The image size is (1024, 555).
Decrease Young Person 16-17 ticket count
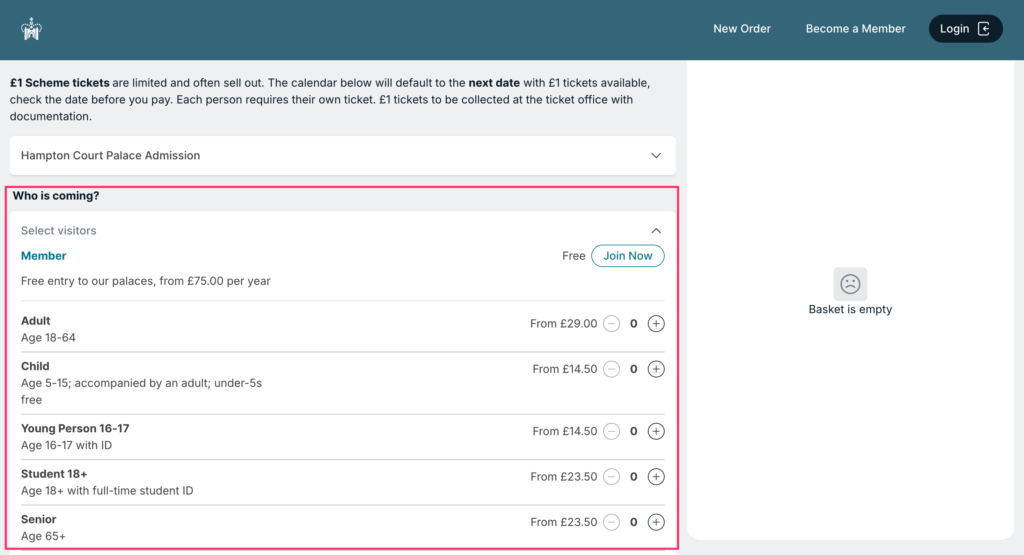pyautogui.click(x=611, y=431)
